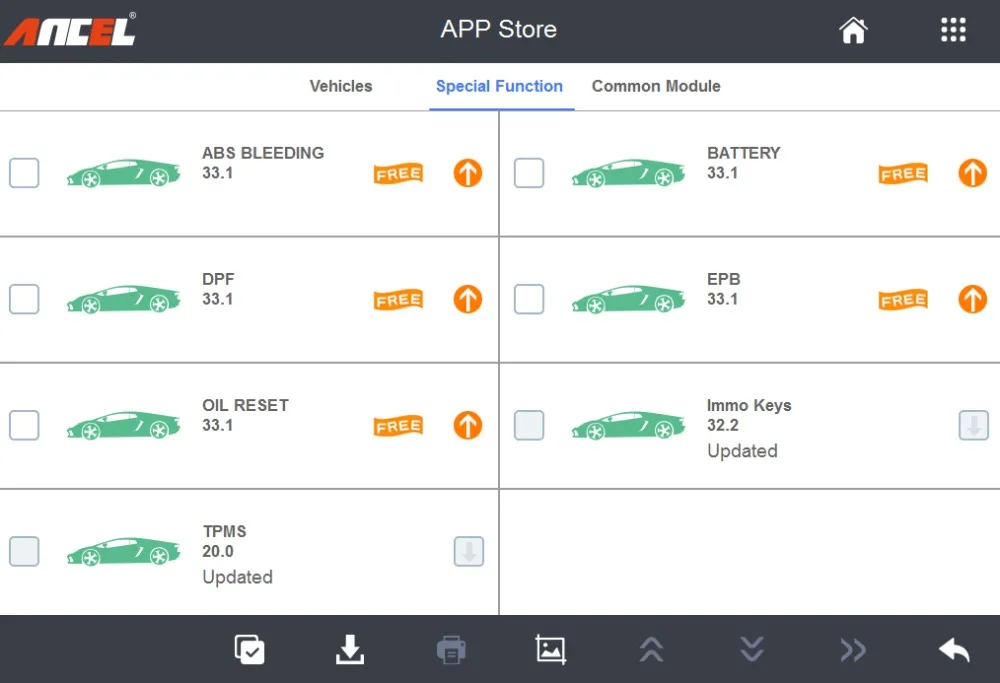Check the ABS BLEEDING checkbox
This screenshot has height=683, width=1000.
pos(24,173)
